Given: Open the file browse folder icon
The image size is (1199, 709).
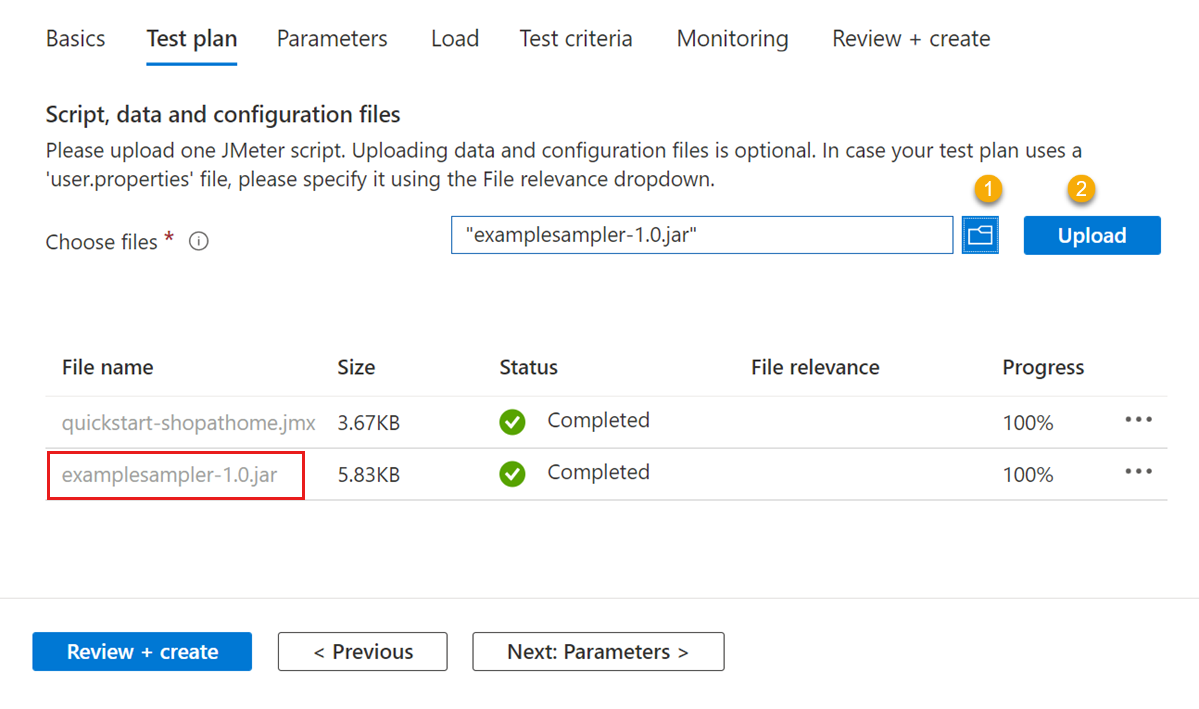Looking at the screenshot, I should tap(980, 235).
